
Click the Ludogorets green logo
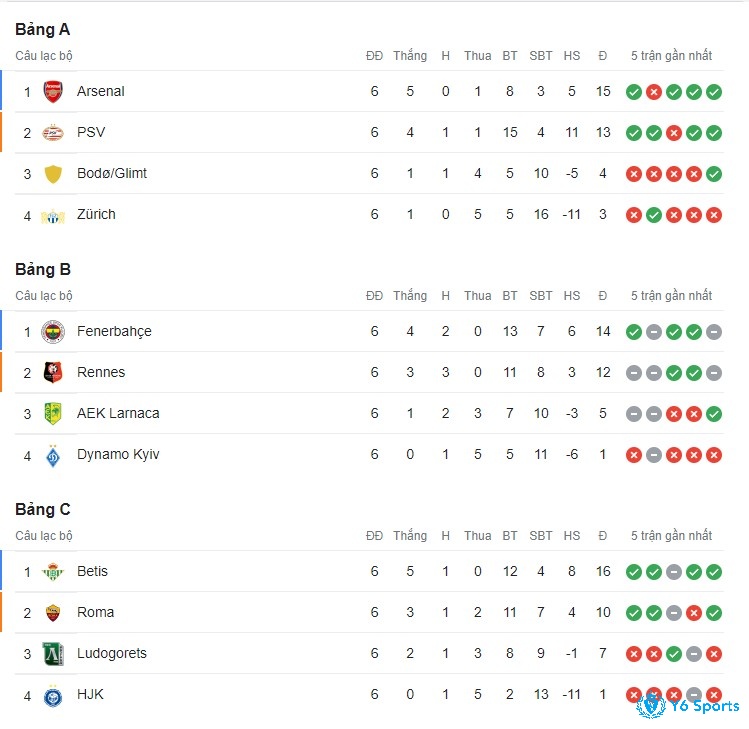(x=53, y=654)
